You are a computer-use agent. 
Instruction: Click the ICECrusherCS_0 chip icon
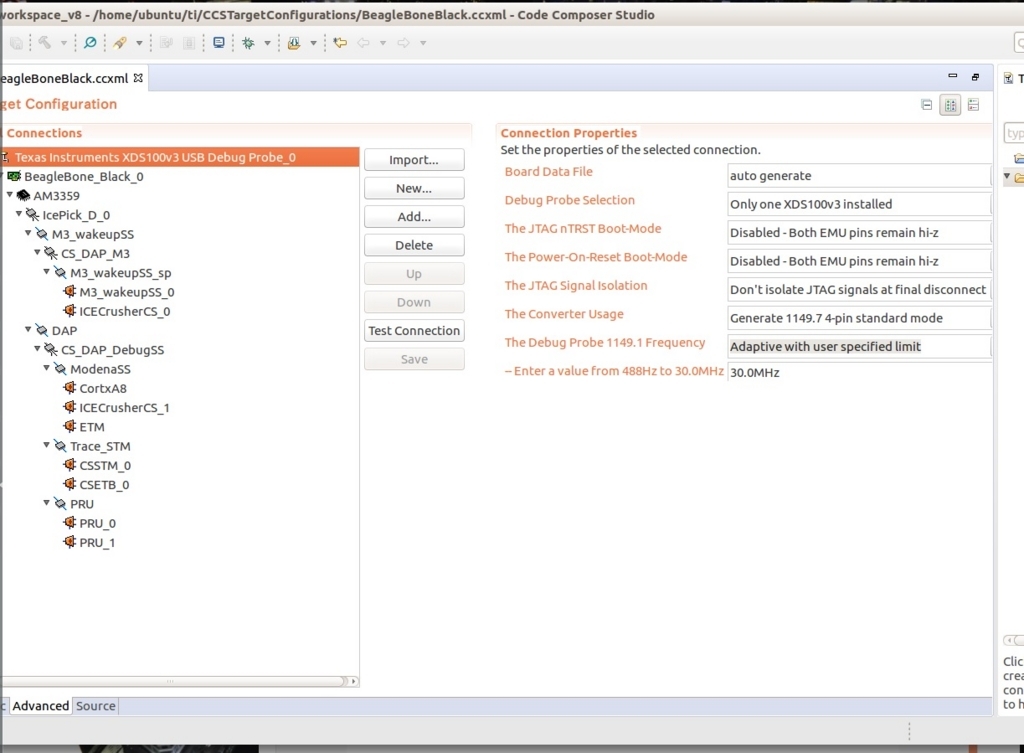point(70,310)
